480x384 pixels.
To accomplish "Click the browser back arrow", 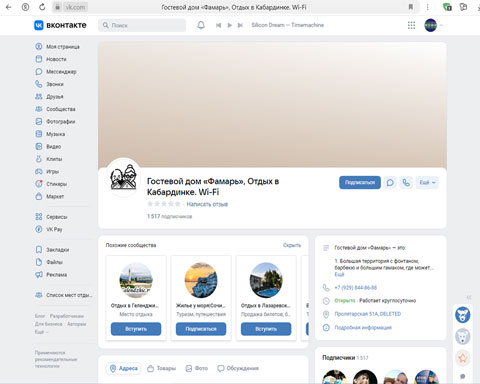I will tap(8, 7).
